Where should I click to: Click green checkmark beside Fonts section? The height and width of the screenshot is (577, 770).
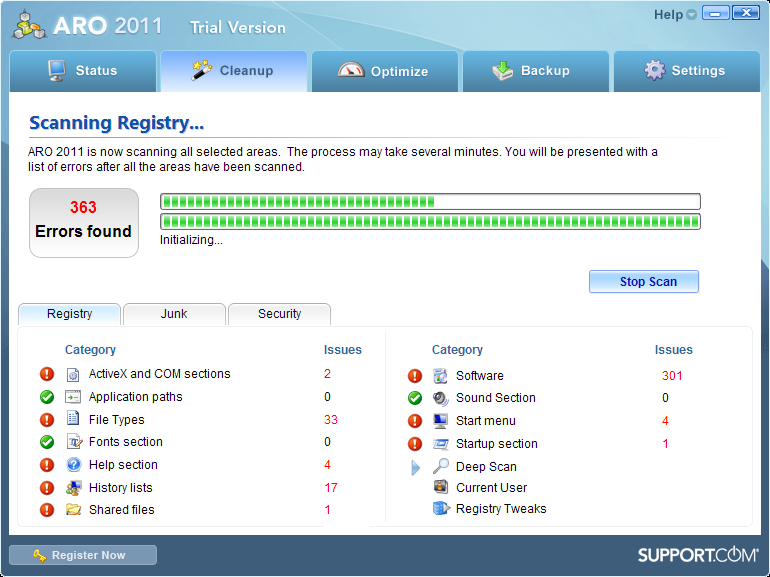(x=47, y=442)
